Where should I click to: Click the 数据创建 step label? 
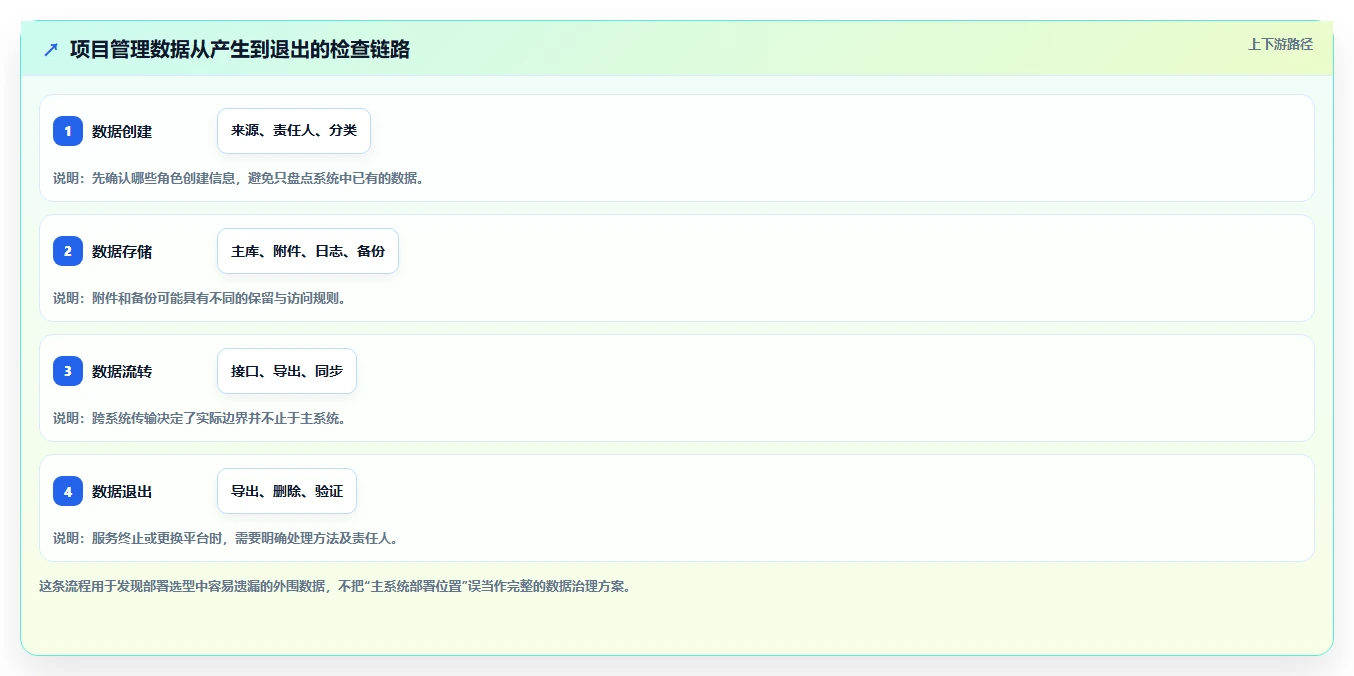pos(122,131)
